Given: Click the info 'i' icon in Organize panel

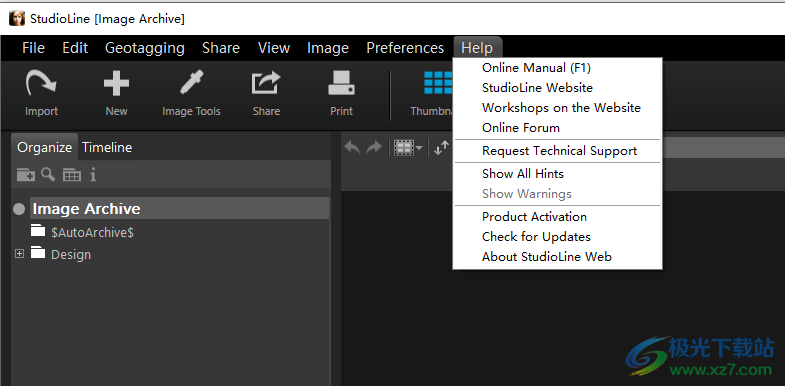Looking at the screenshot, I should coord(93,174).
